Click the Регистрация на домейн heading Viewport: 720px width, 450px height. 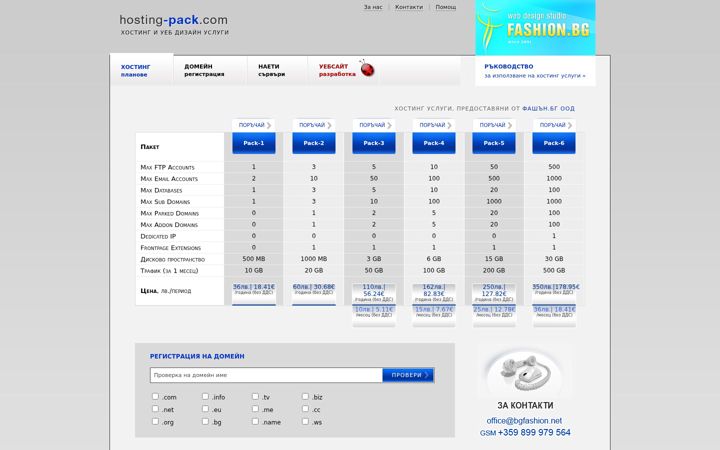coord(197,356)
